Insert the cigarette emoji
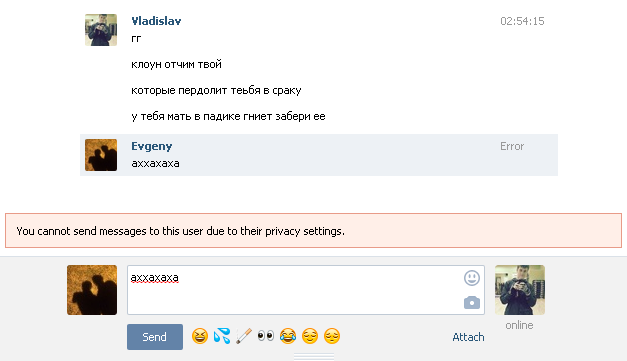Image resolution: width=627 pixels, height=361 pixels. (244, 336)
